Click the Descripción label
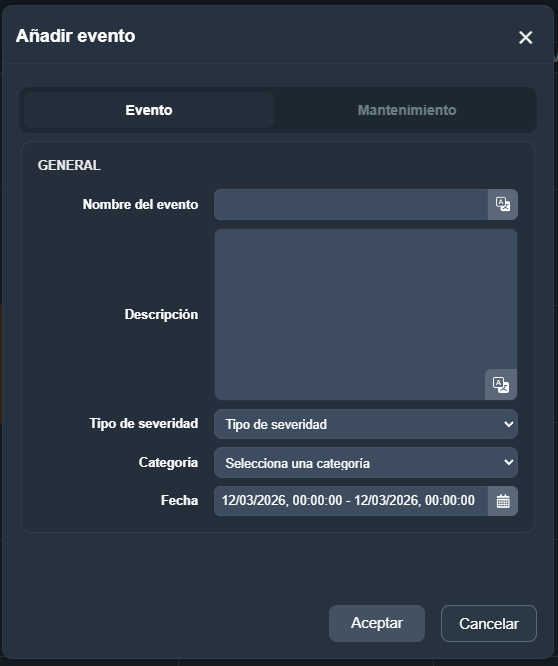Viewport: 558px width, 666px height. pos(161,314)
